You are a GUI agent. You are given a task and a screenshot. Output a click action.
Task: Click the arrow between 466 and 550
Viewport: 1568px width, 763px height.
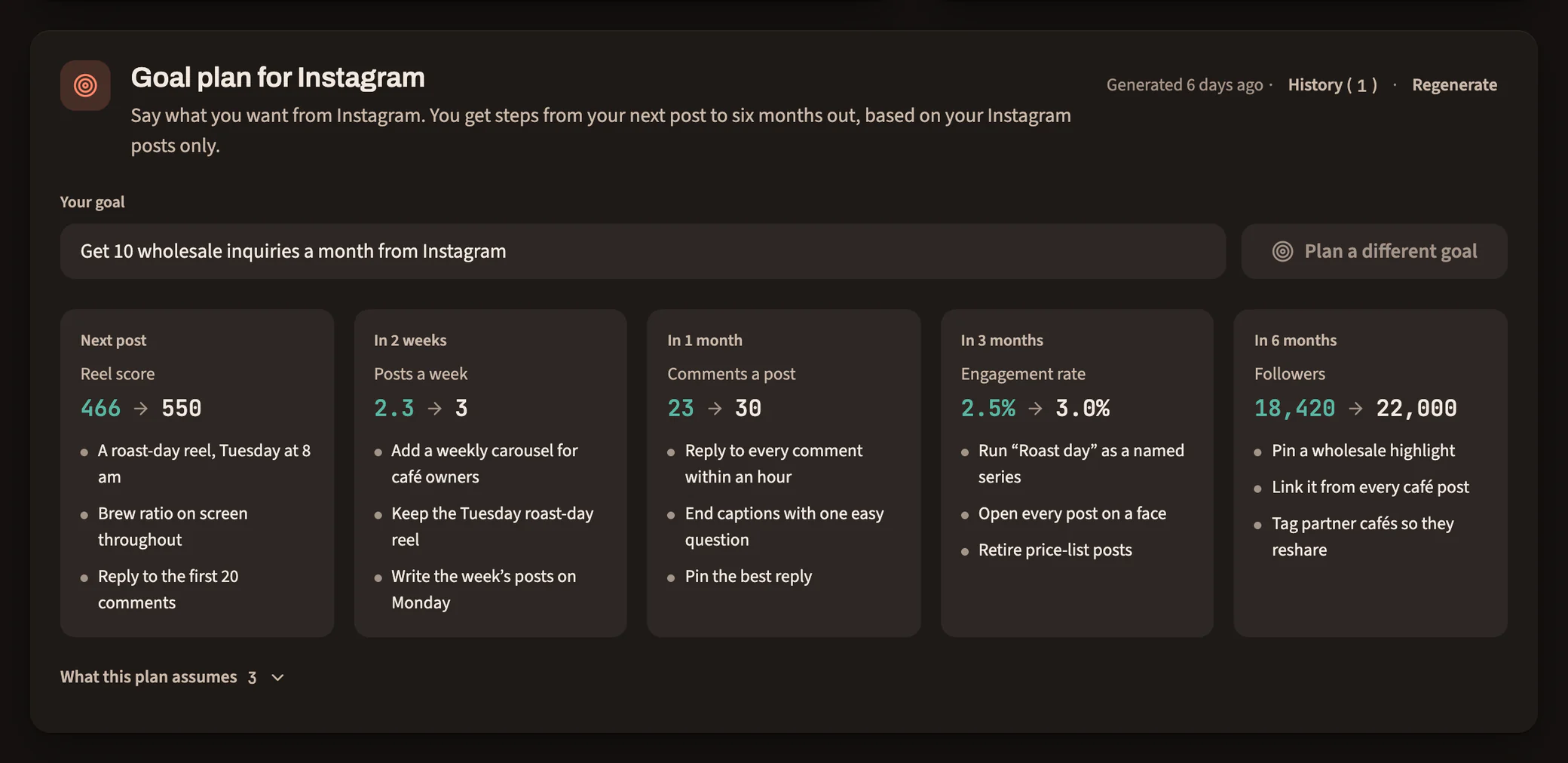[141, 408]
